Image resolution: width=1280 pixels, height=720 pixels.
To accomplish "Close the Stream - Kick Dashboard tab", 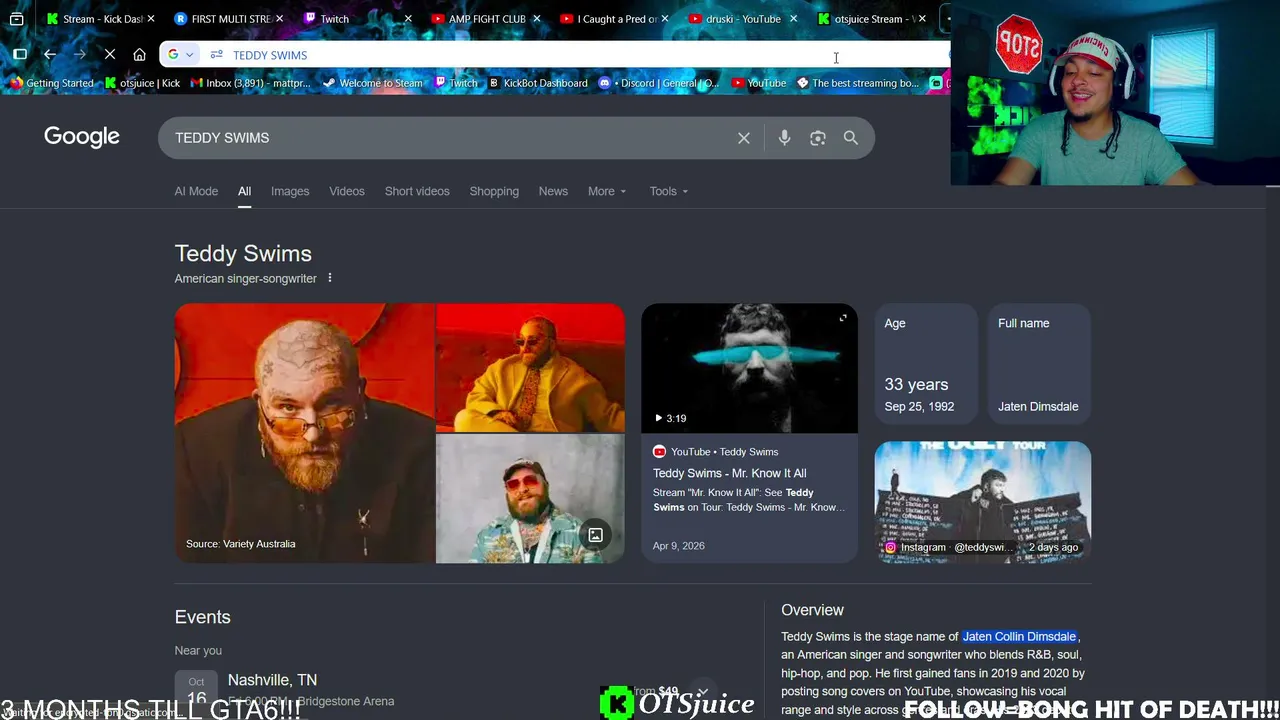I will [x=151, y=19].
